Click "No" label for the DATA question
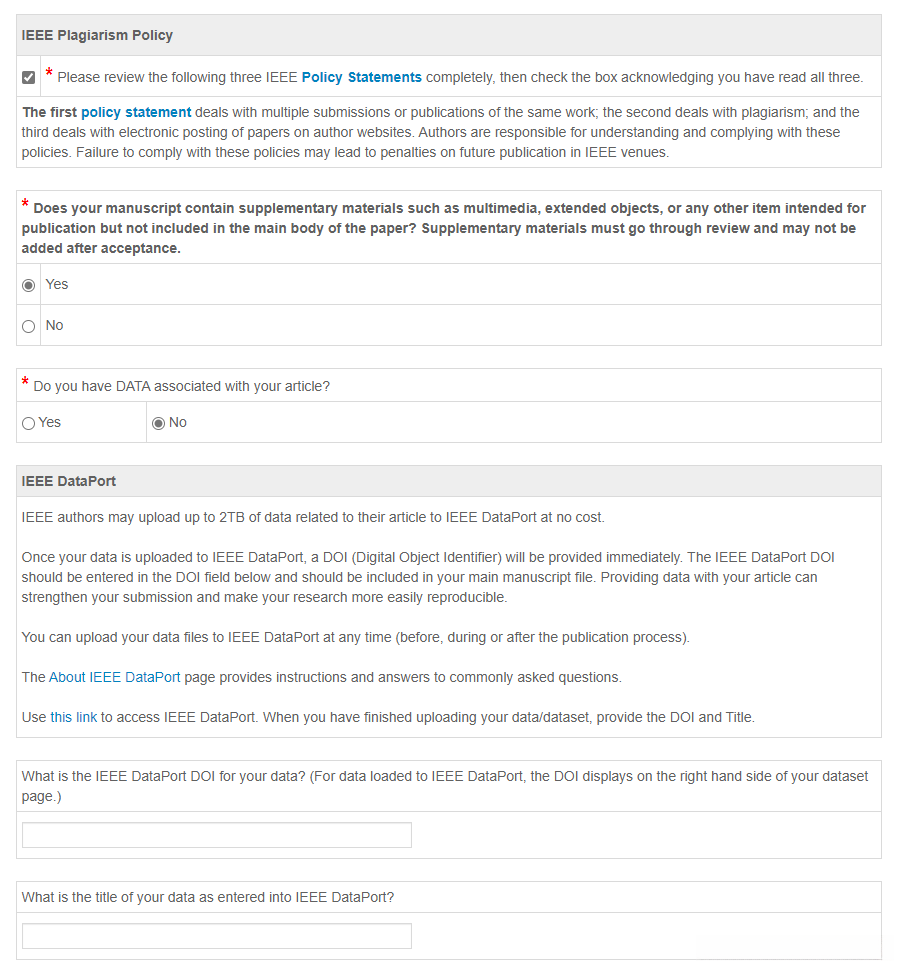Screen dimensions: 907x967 point(178,423)
